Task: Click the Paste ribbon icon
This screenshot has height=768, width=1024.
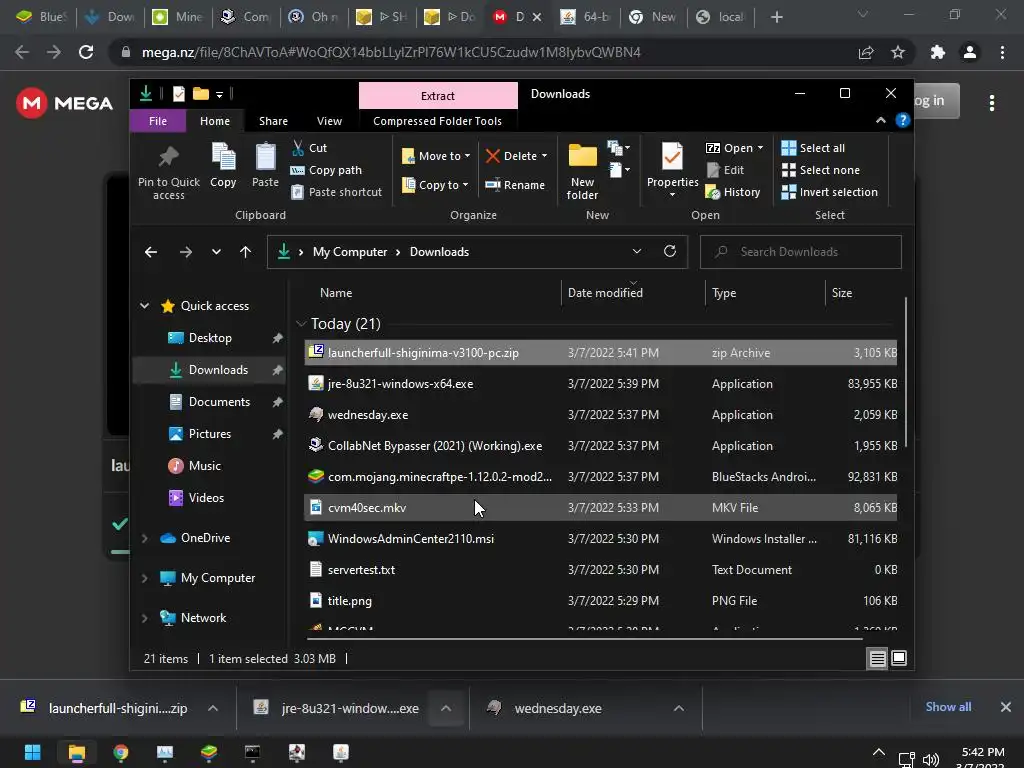Action: 265,157
